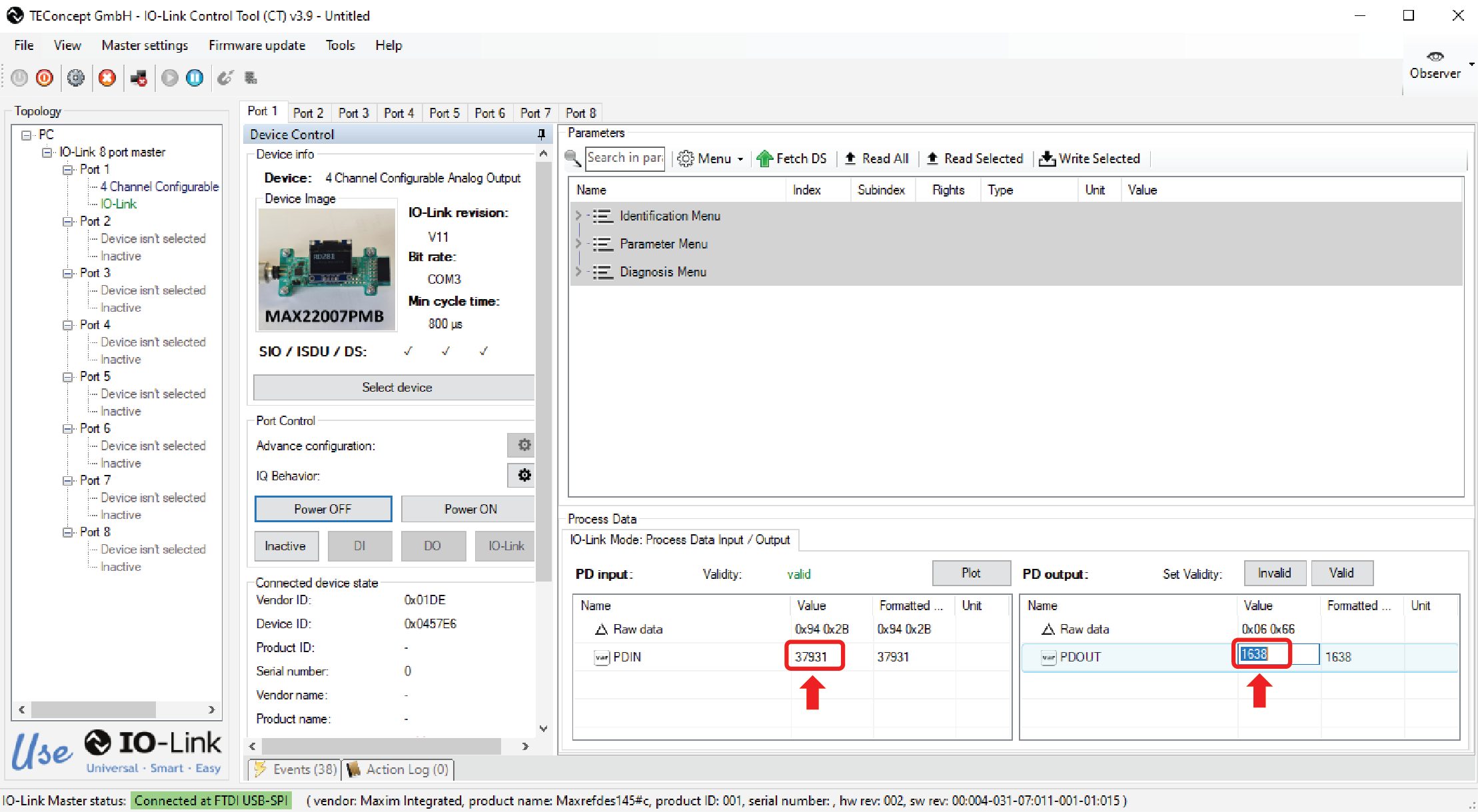Click the red X stop toolbar icon
Viewport: 1478px width, 812px height.
point(107,78)
